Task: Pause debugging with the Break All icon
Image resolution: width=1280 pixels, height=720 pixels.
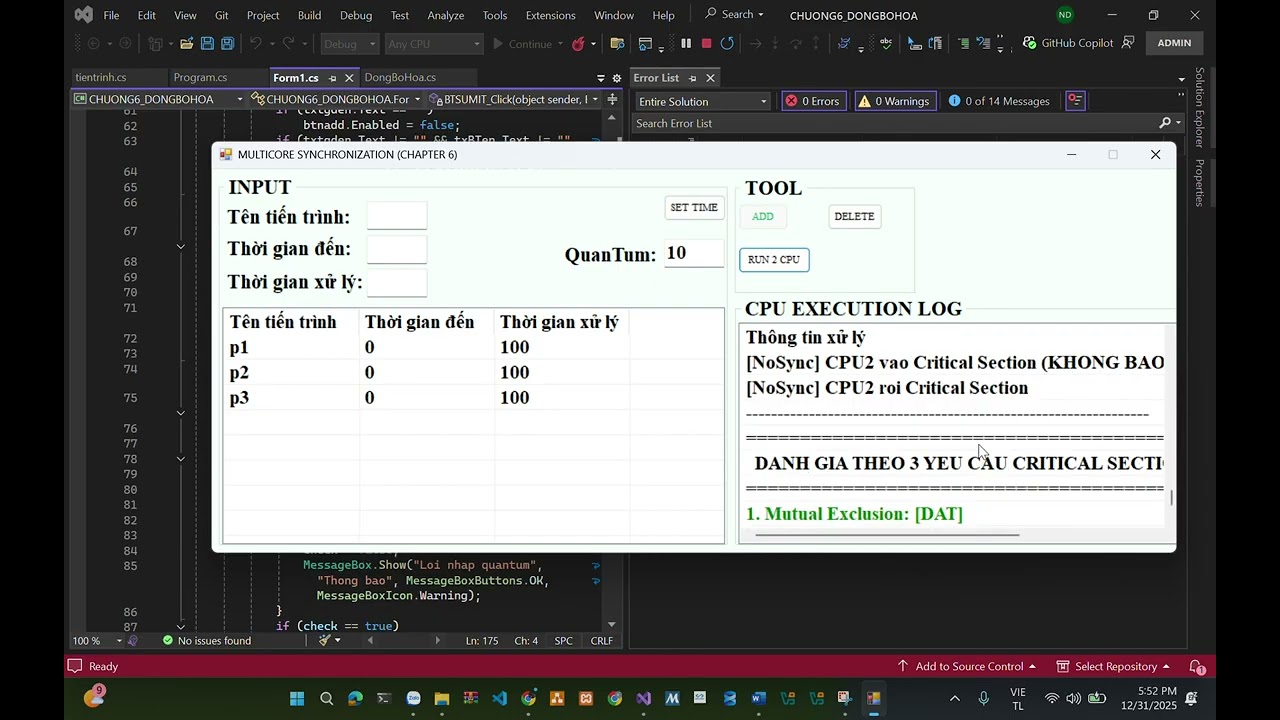Action: click(x=686, y=43)
